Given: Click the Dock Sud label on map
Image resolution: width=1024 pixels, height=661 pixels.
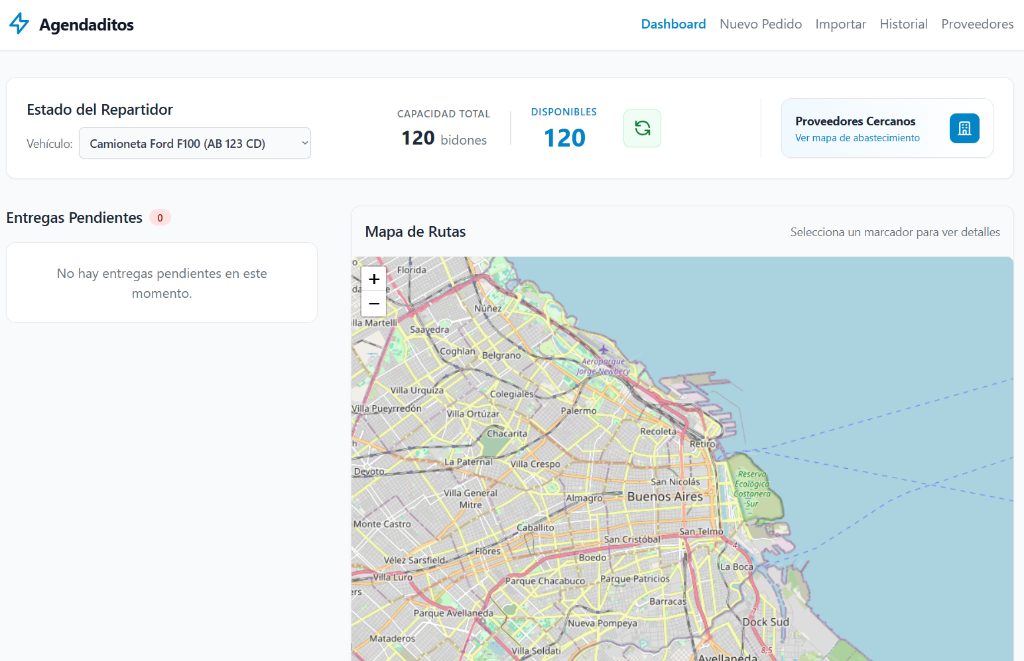Looking at the screenshot, I should coord(765,622).
